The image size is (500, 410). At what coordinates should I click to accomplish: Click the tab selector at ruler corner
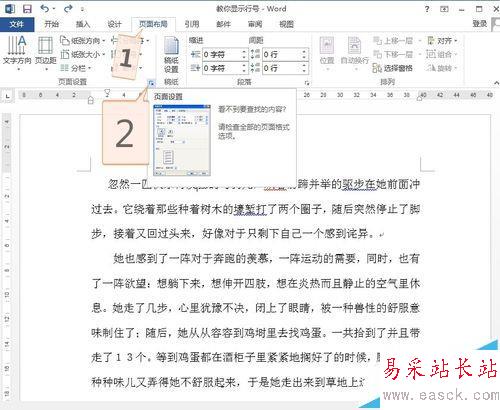[x=7, y=96]
